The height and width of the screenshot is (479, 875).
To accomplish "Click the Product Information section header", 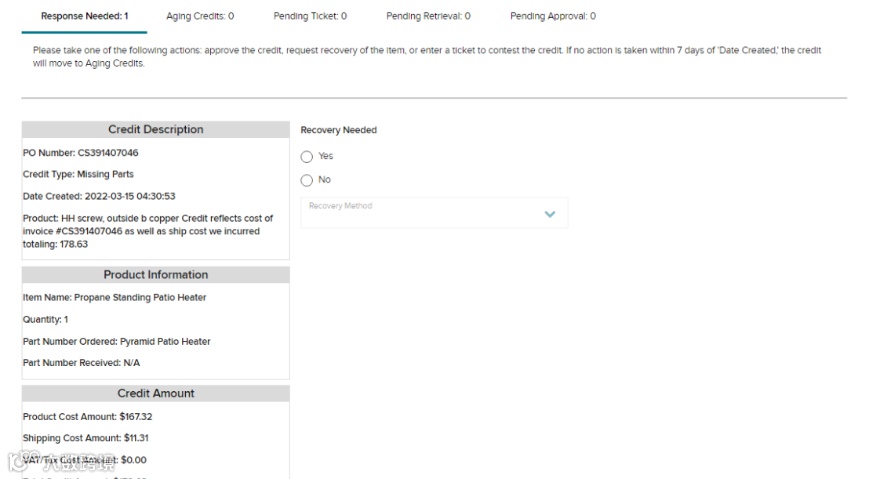I will click(155, 275).
